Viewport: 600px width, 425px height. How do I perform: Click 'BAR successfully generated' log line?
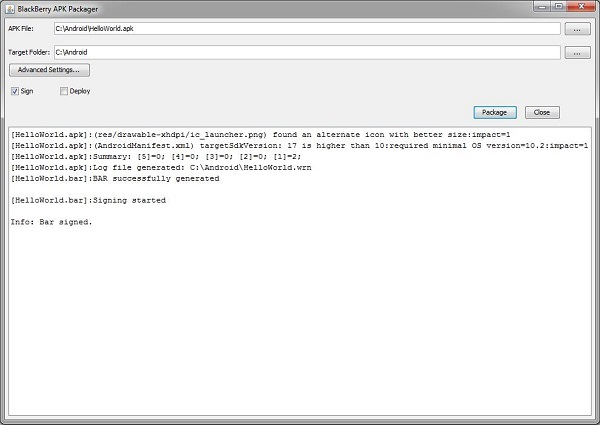click(115, 179)
